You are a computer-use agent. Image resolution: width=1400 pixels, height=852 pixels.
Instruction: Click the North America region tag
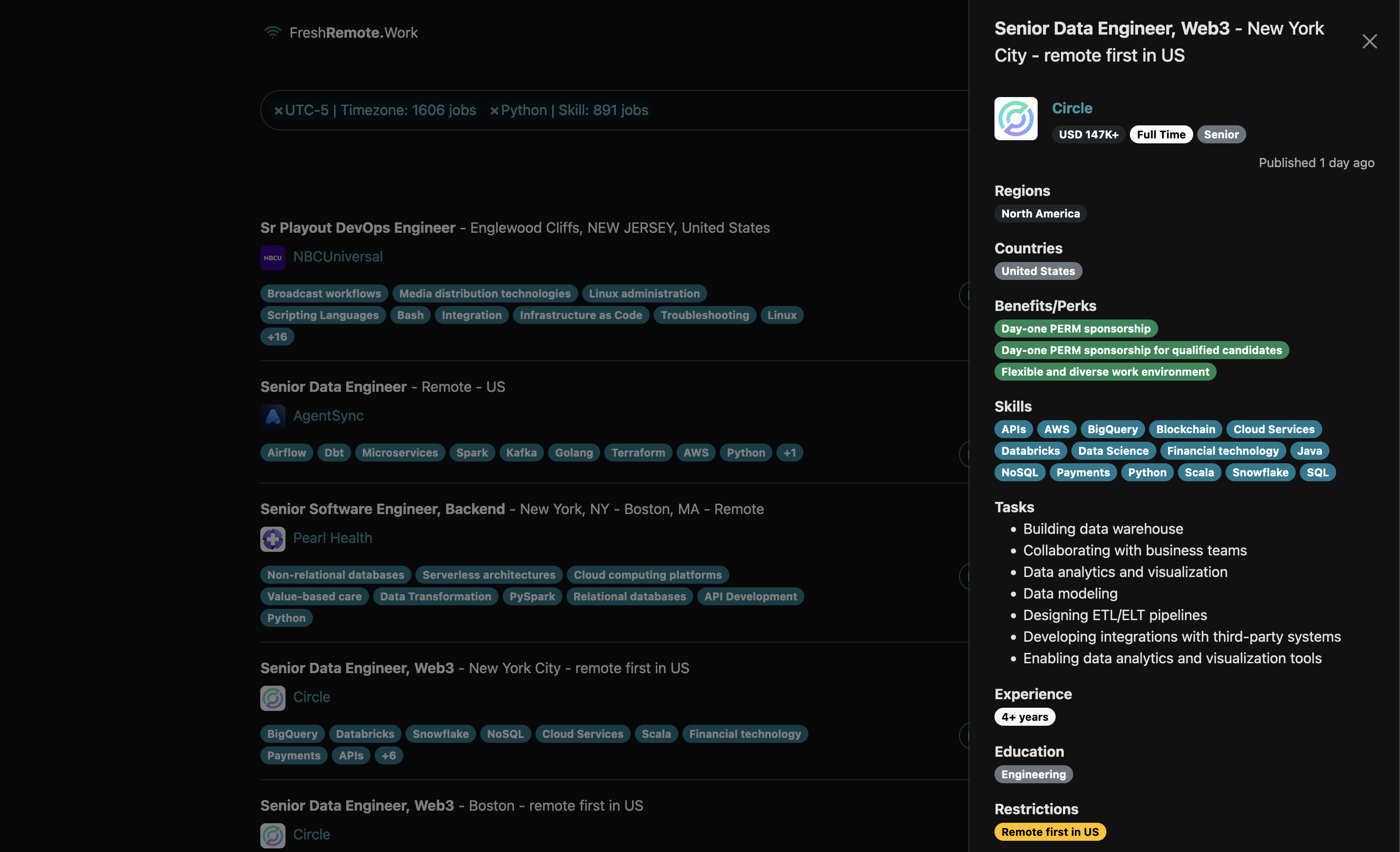coord(1040,213)
